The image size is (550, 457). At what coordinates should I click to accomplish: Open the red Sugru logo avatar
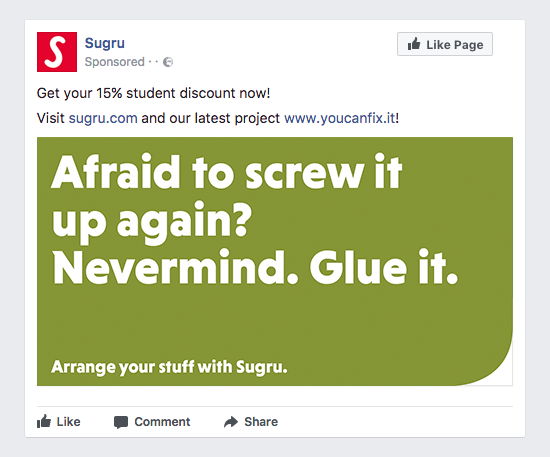click(57, 52)
